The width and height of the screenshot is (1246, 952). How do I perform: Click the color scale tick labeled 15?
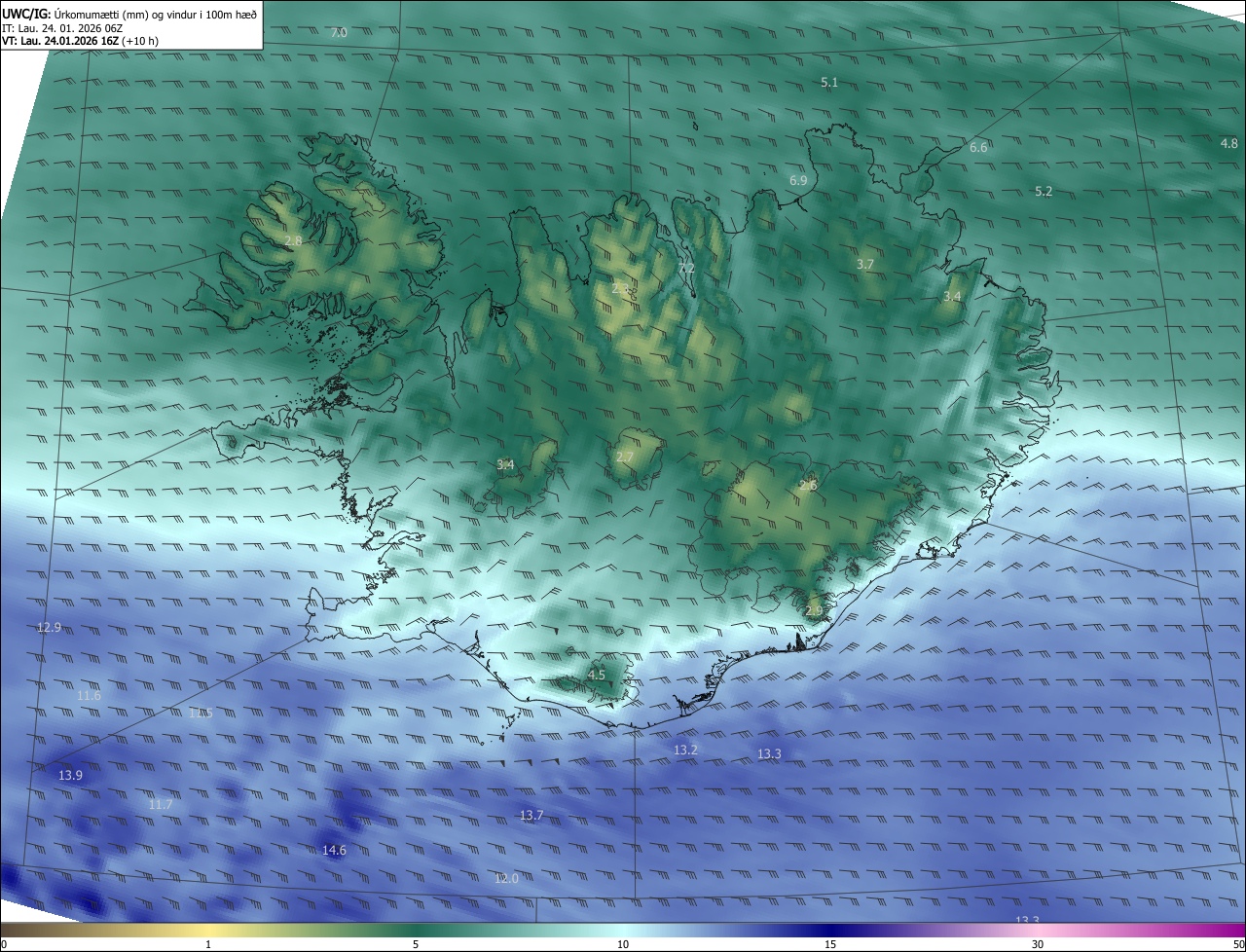[830, 944]
